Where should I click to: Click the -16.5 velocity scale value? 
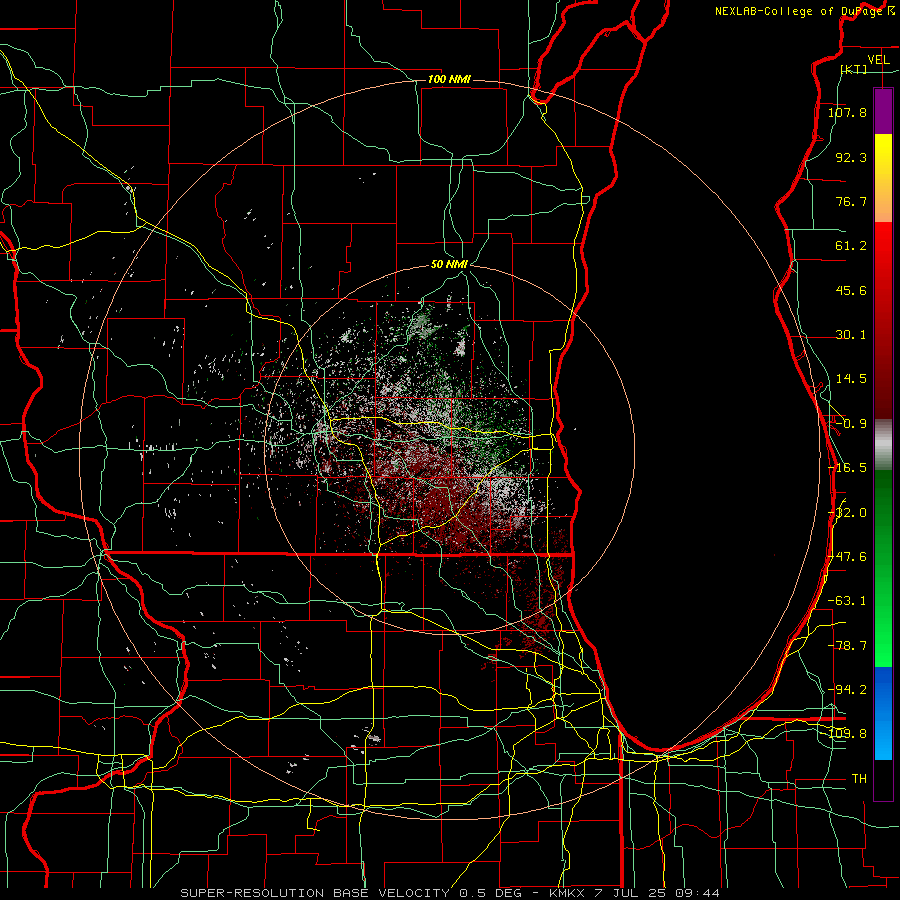(847, 468)
